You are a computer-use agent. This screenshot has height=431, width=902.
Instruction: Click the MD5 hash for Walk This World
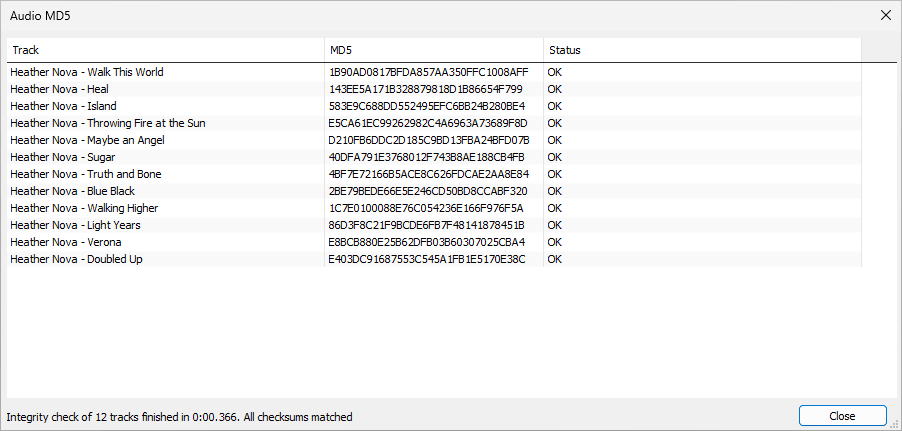click(x=428, y=72)
